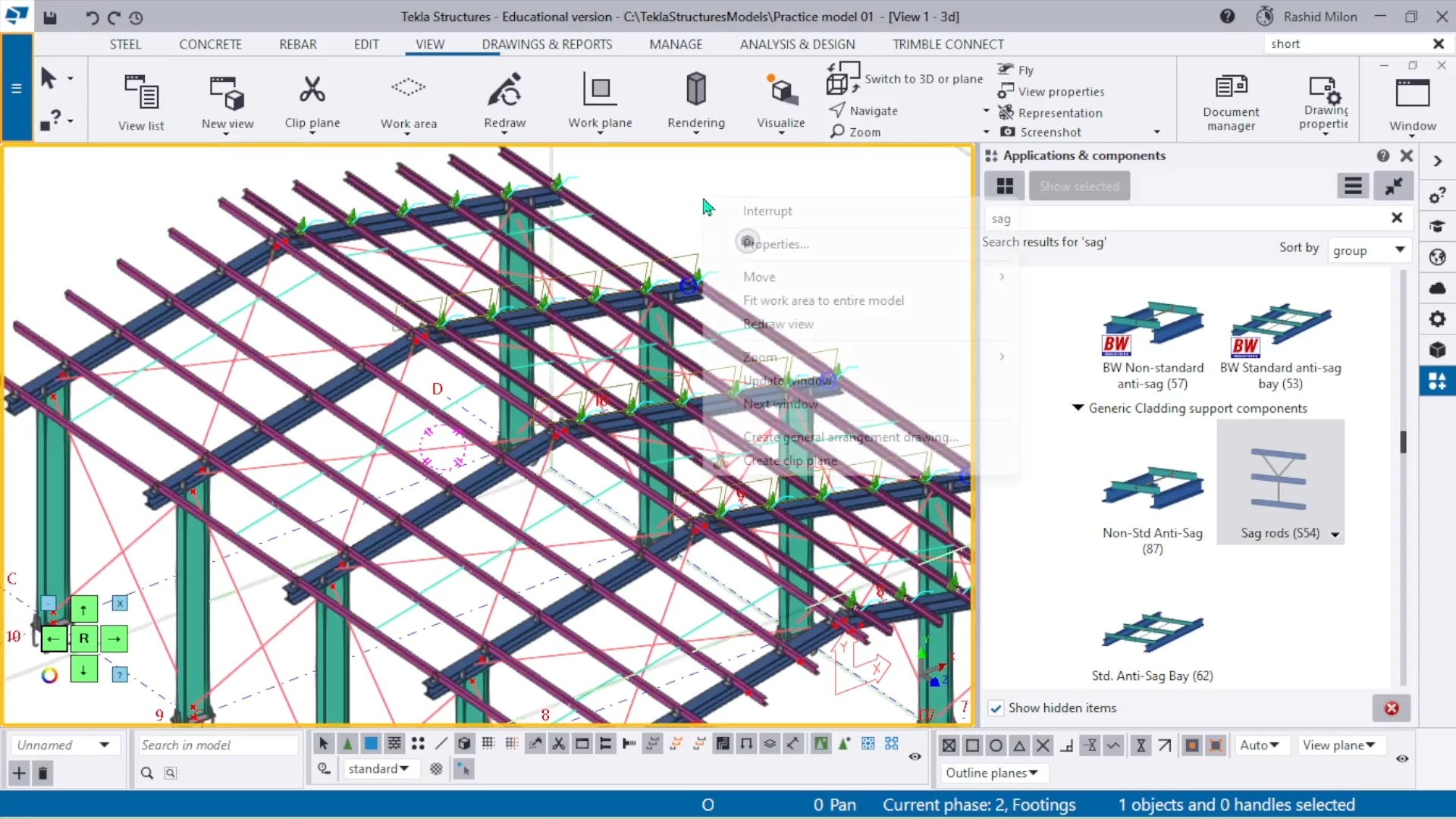Open the Sag rods (S54) dropdown arrow

point(1335,535)
